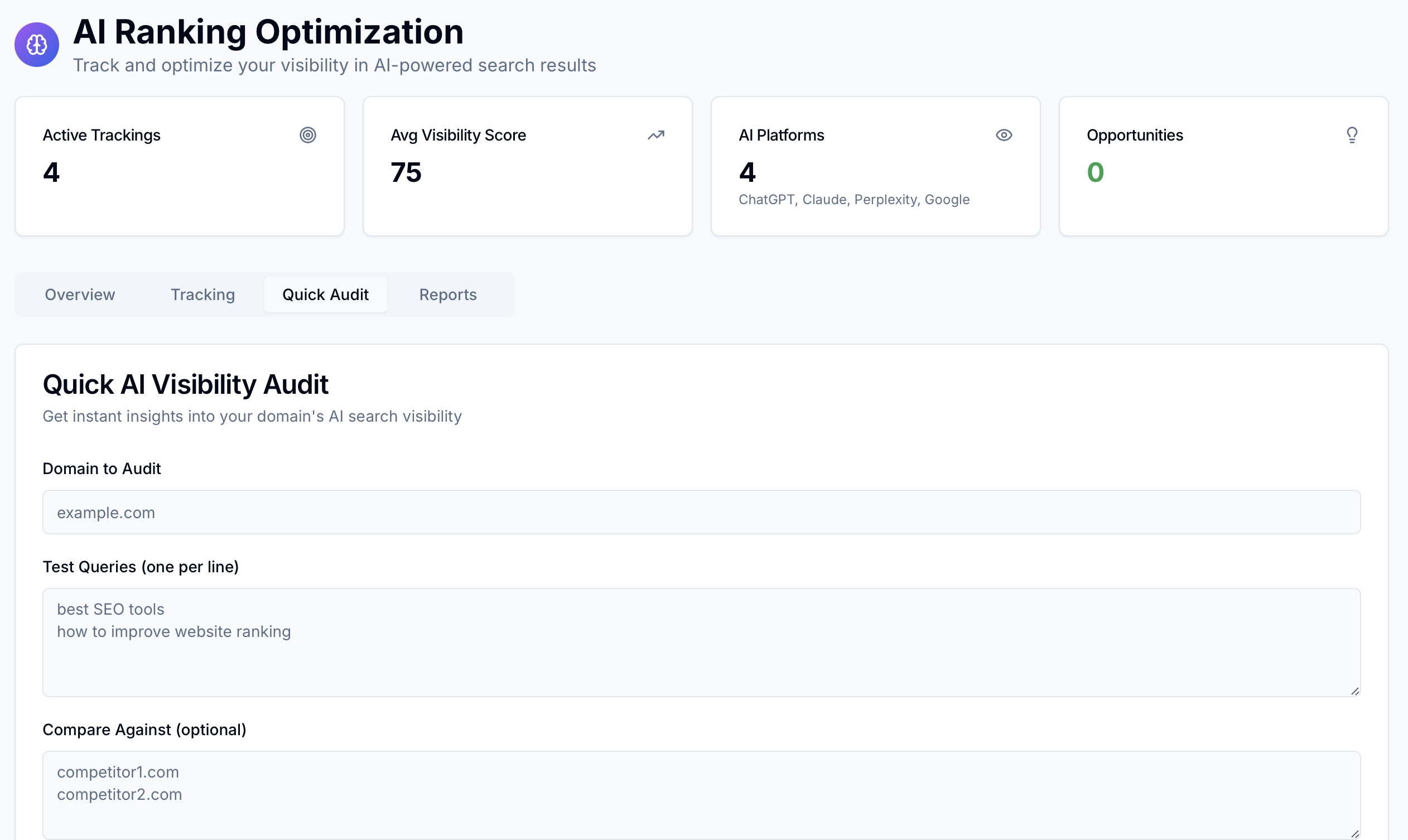
Task: Click inside the Test Queries textarea
Action: coord(701,643)
